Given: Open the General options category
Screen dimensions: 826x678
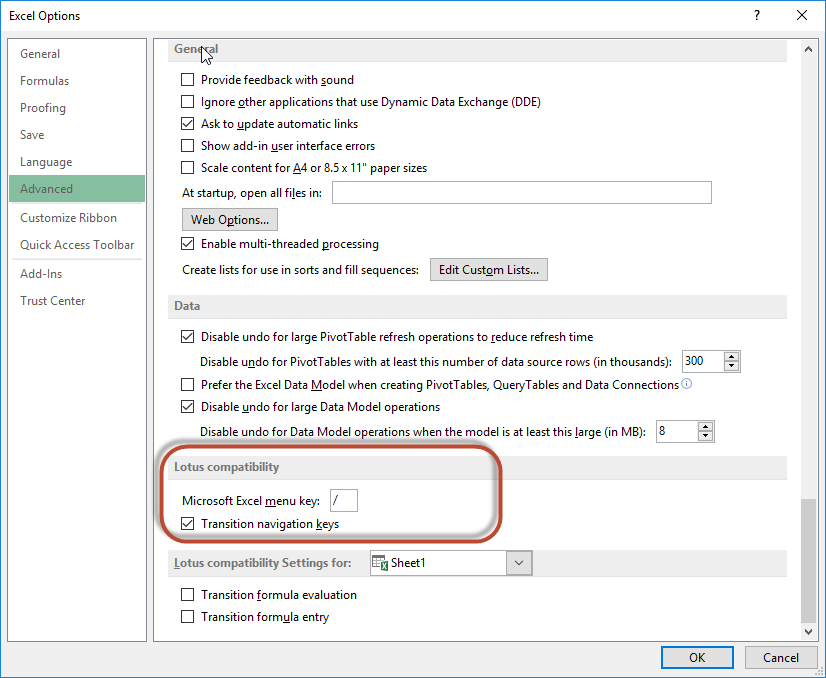Looking at the screenshot, I should [77, 54].
